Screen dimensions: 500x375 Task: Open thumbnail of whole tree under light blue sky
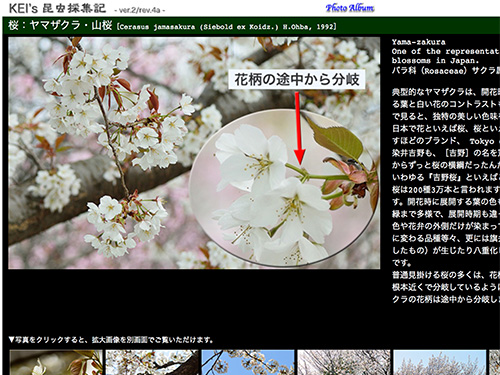(440, 362)
